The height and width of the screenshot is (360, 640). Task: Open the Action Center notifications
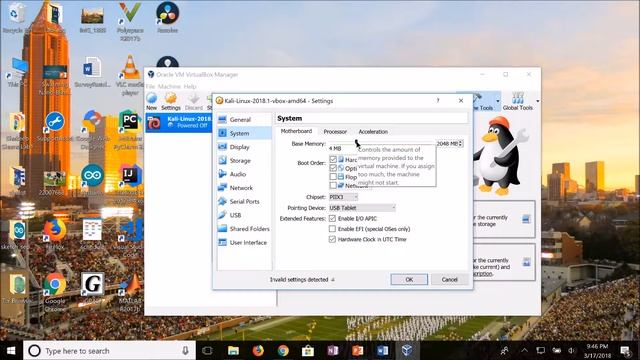[x=625, y=351]
